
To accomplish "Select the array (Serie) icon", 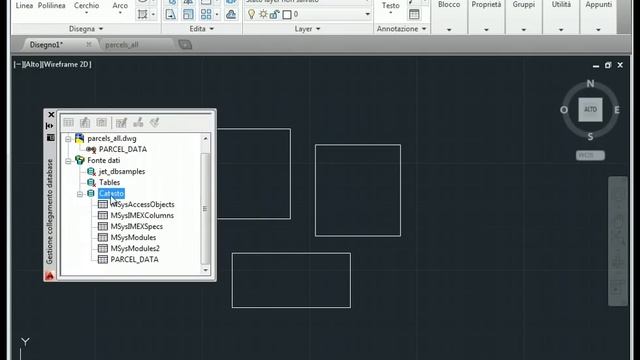I will click(x=206, y=14).
